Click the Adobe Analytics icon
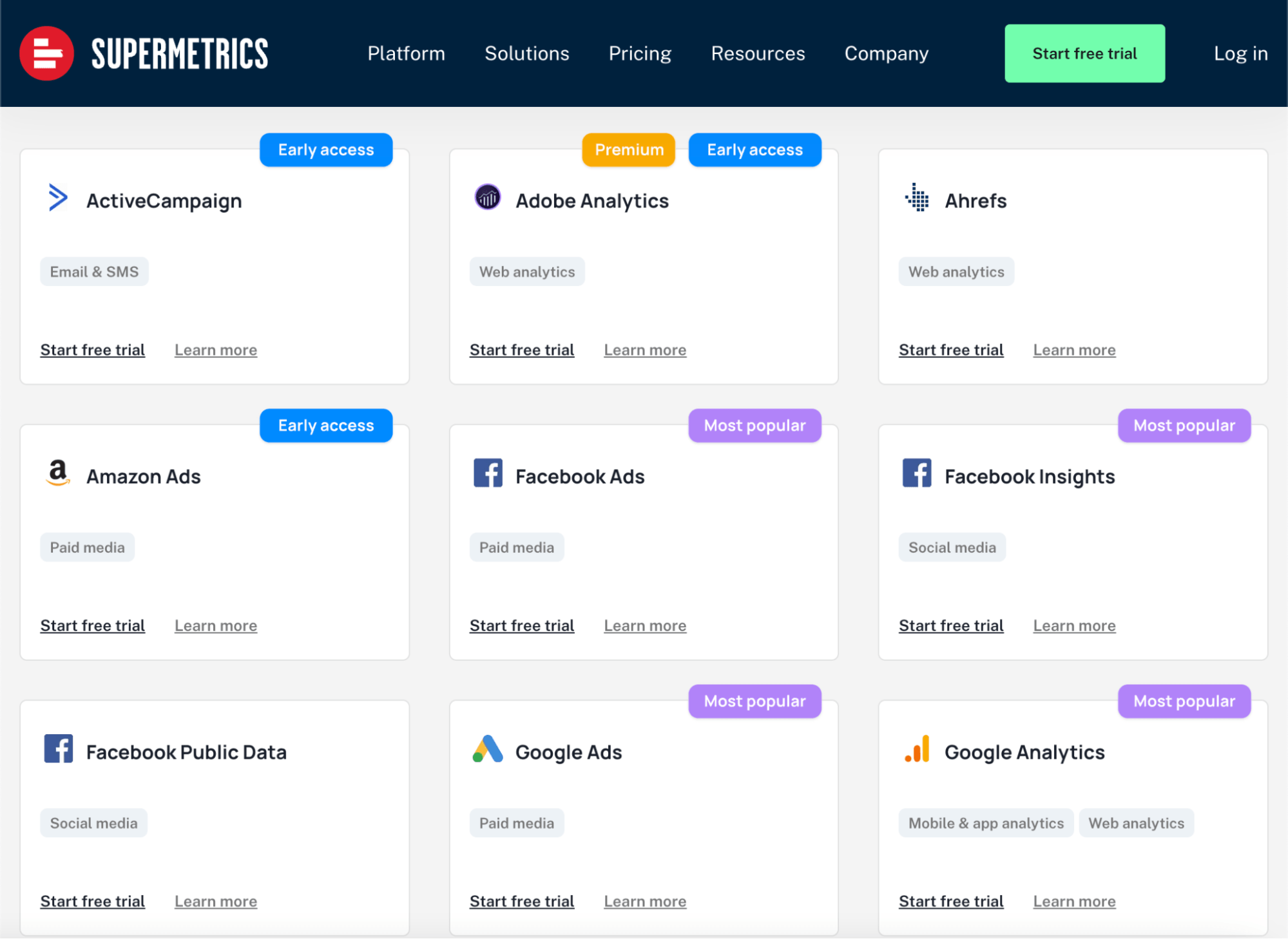Image resolution: width=1288 pixels, height=939 pixels. pos(486,199)
